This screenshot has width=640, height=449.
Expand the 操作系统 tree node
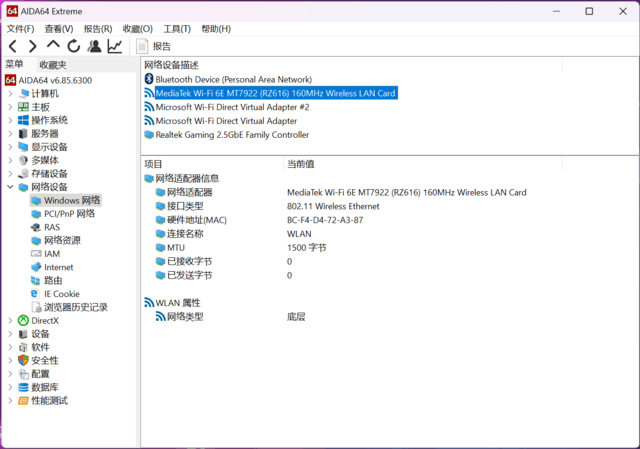(x=10, y=120)
